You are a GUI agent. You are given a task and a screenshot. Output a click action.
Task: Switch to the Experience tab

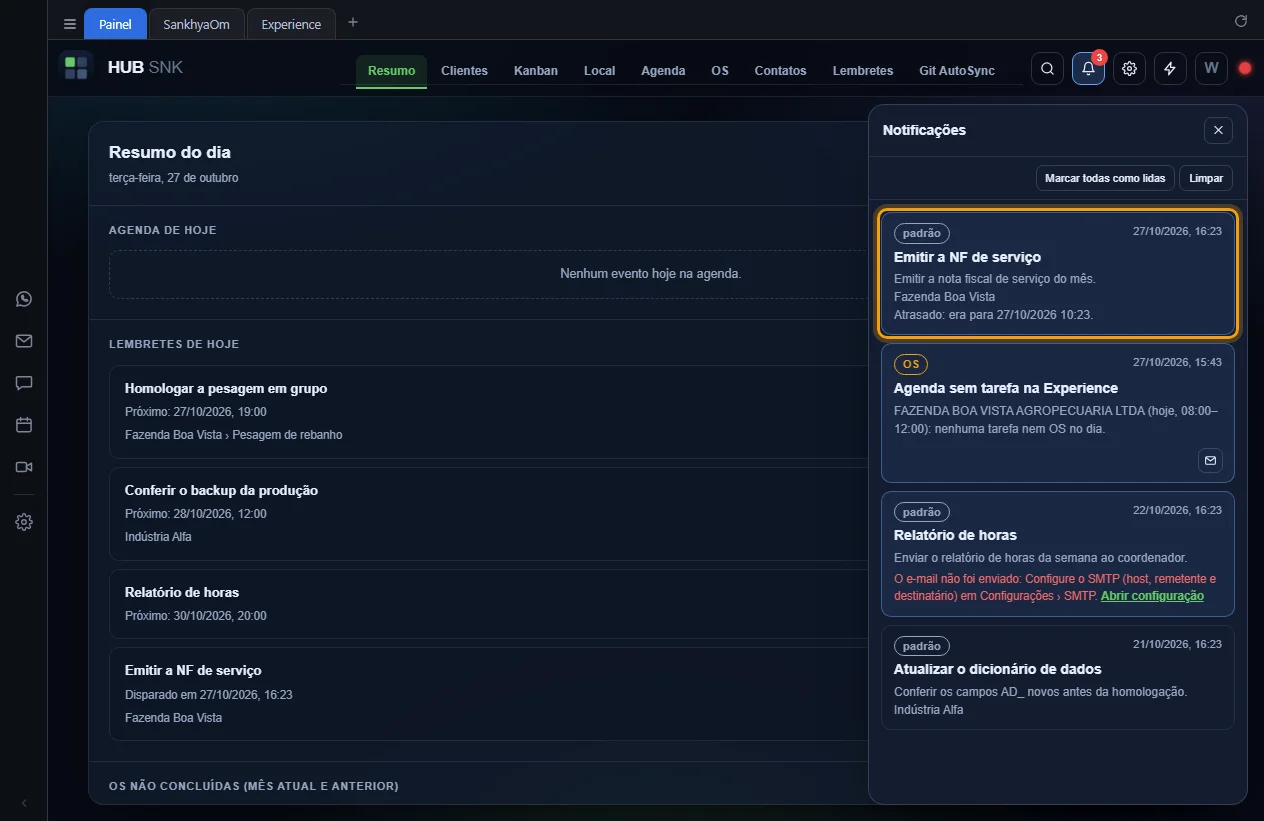tap(291, 24)
